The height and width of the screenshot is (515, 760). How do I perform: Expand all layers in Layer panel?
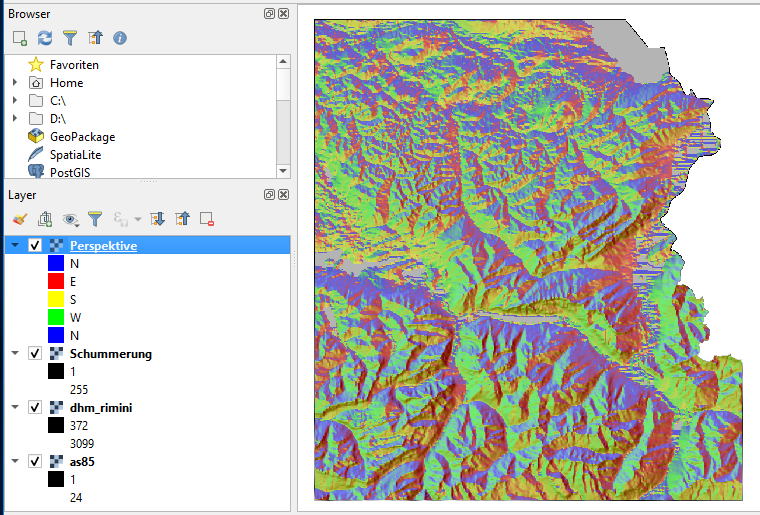(158, 218)
